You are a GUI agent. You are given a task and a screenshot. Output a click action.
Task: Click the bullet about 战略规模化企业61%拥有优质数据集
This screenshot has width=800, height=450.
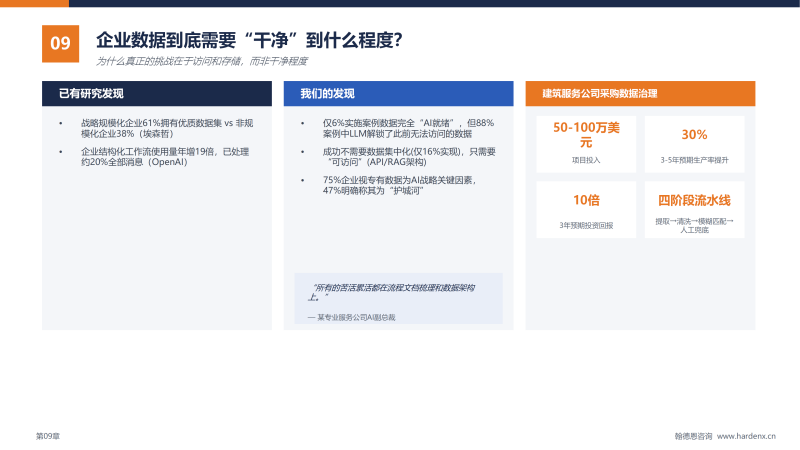pos(167,128)
